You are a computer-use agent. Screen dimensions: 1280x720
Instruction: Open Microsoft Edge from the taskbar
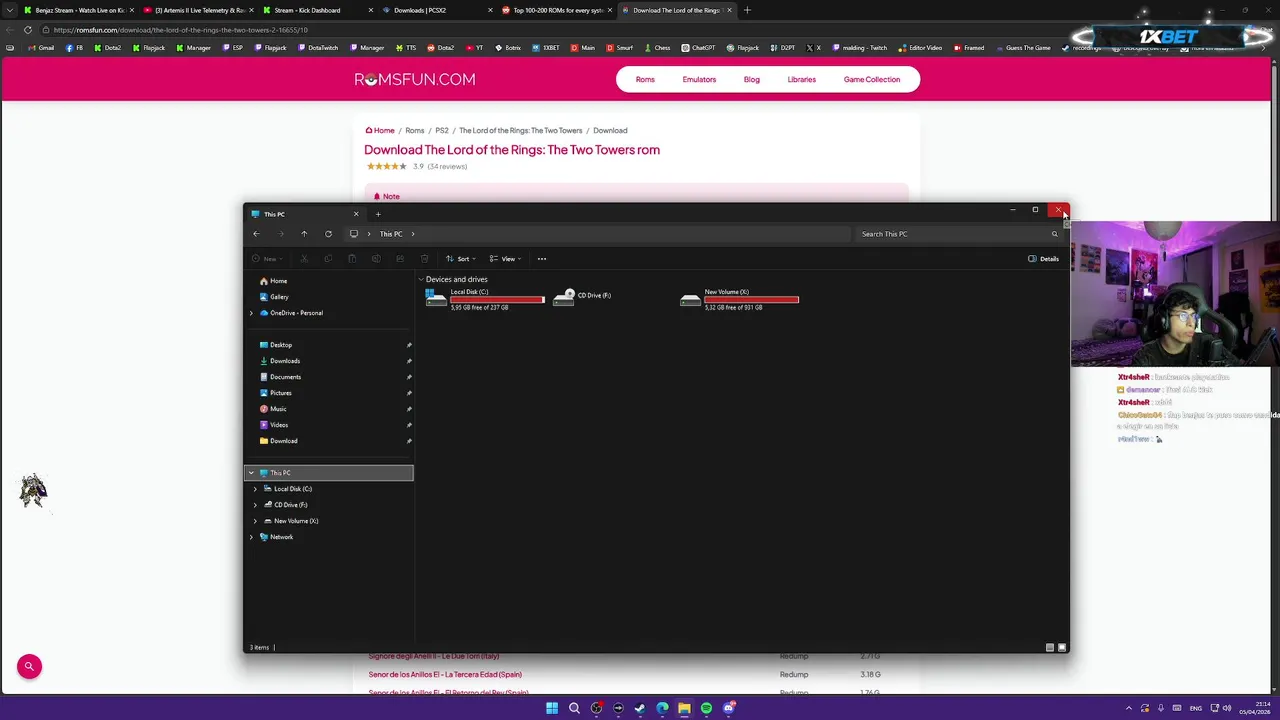point(662,708)
